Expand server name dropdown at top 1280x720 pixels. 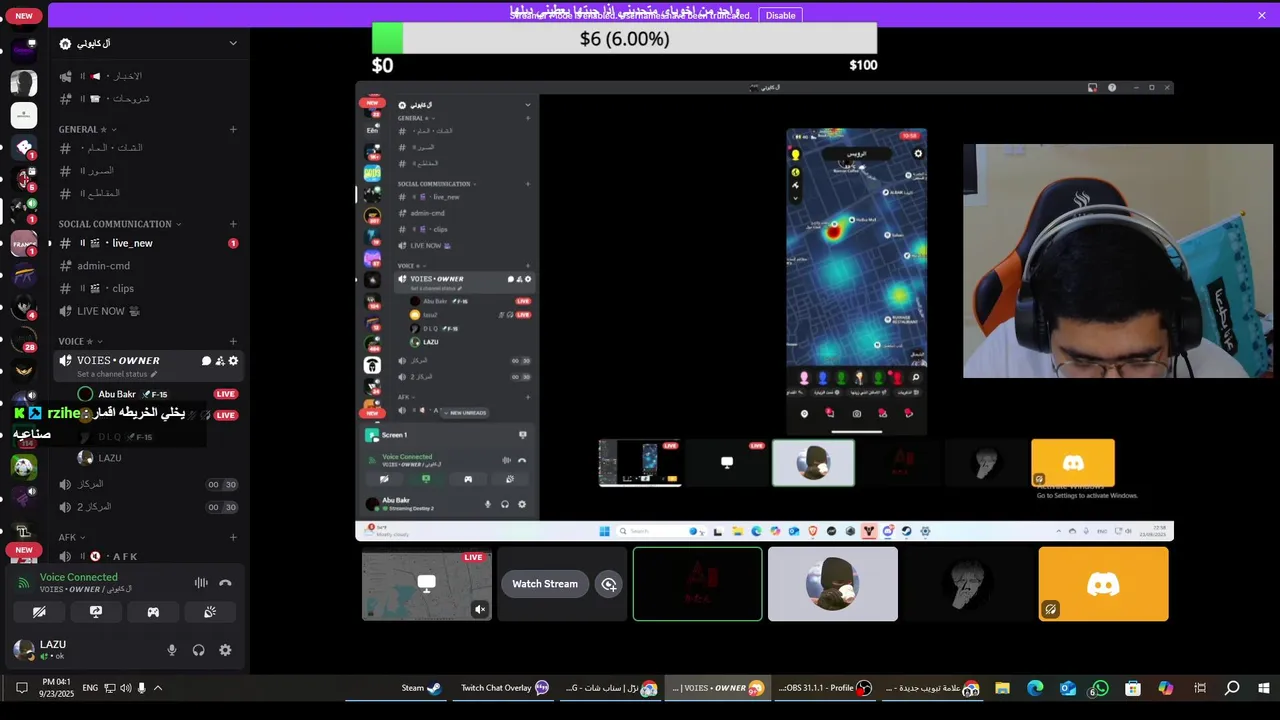click(233, 43)
